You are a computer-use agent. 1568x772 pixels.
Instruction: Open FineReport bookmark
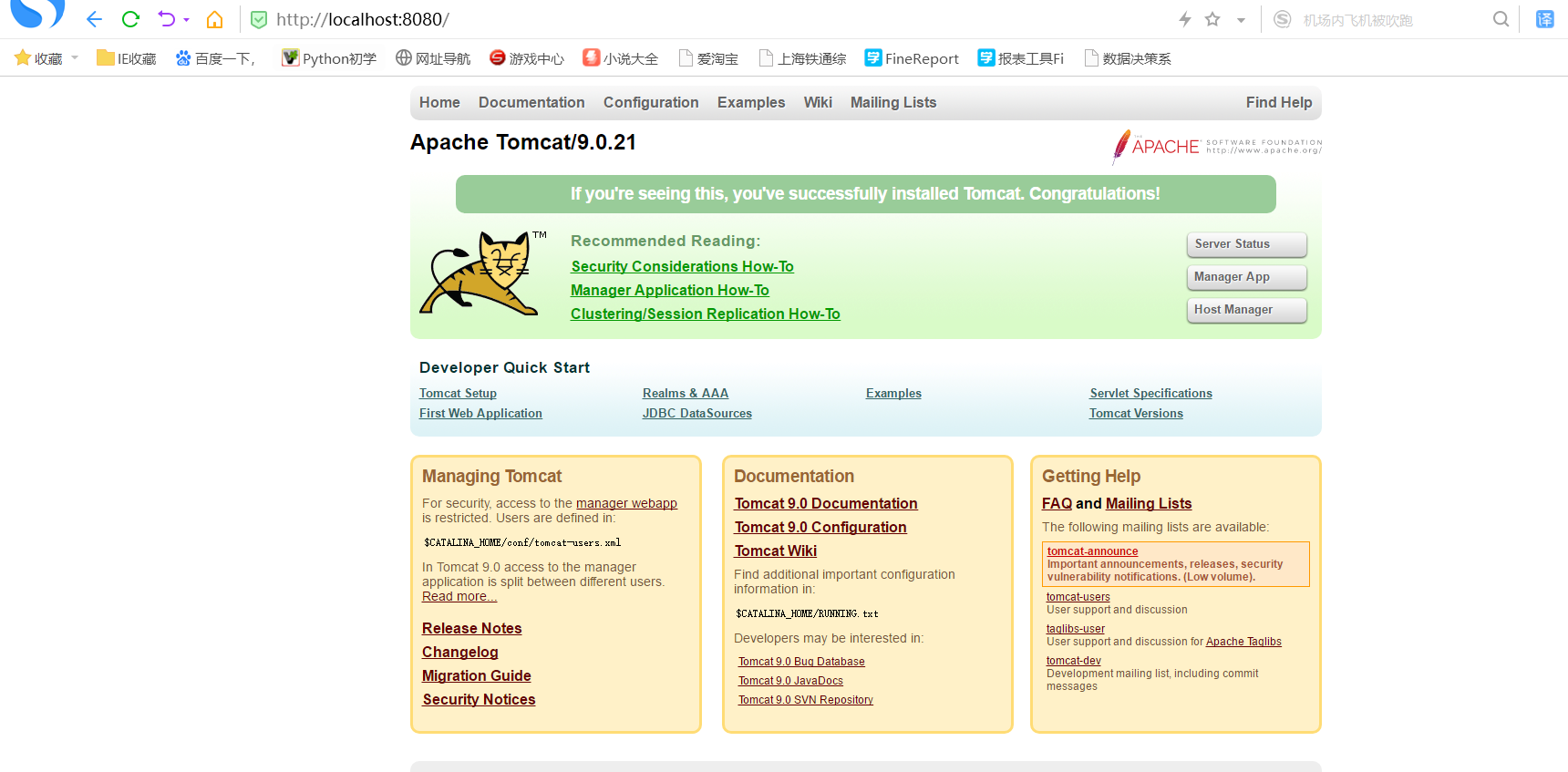912,58
